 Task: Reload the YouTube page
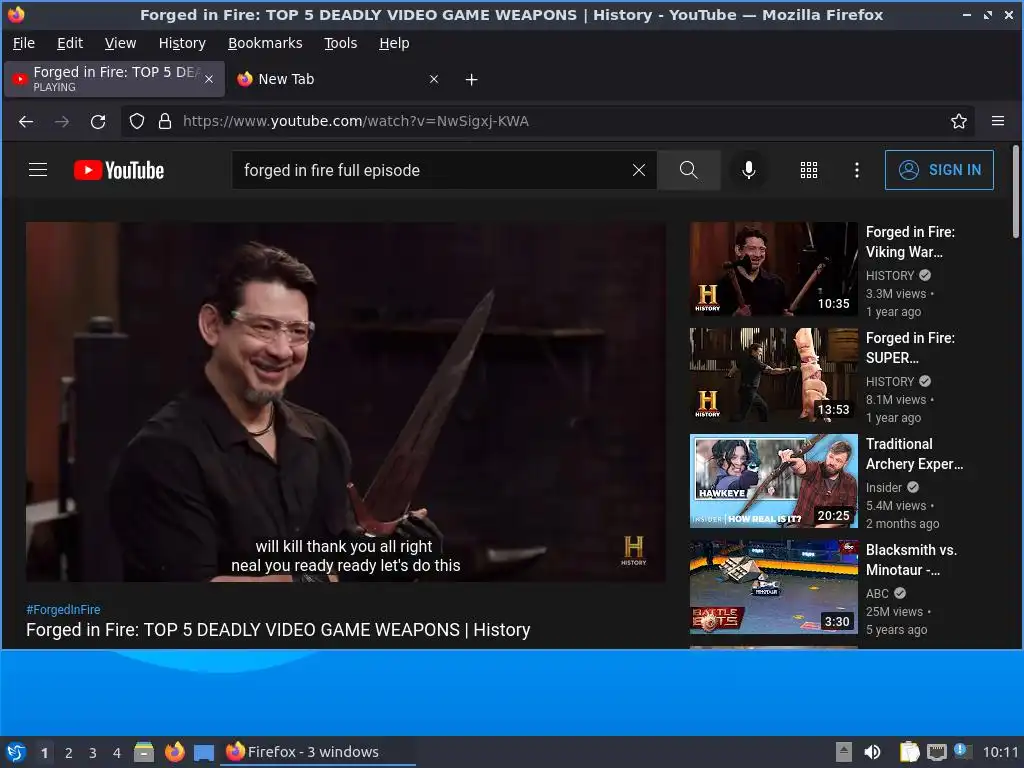(x=98, y=121)
